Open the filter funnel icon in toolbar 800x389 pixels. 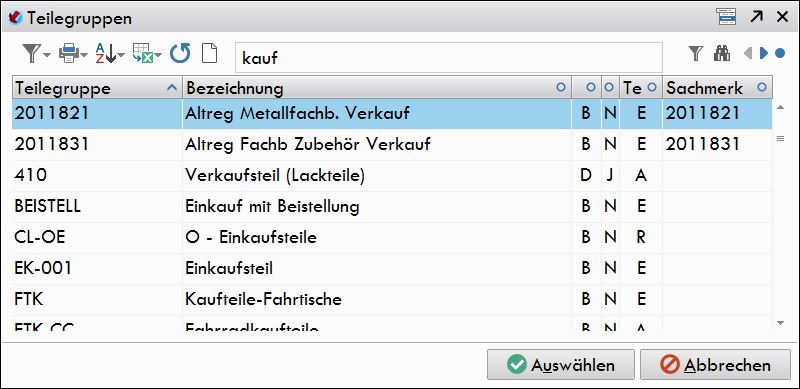(32, 53)
